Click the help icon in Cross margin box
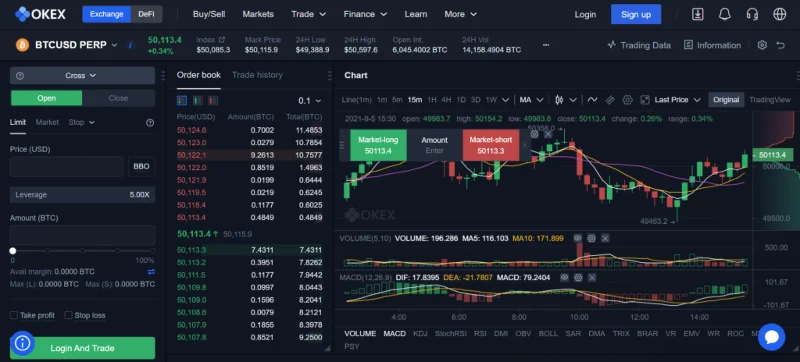Viewport: 800px width, 362px height. pos(20,75)
